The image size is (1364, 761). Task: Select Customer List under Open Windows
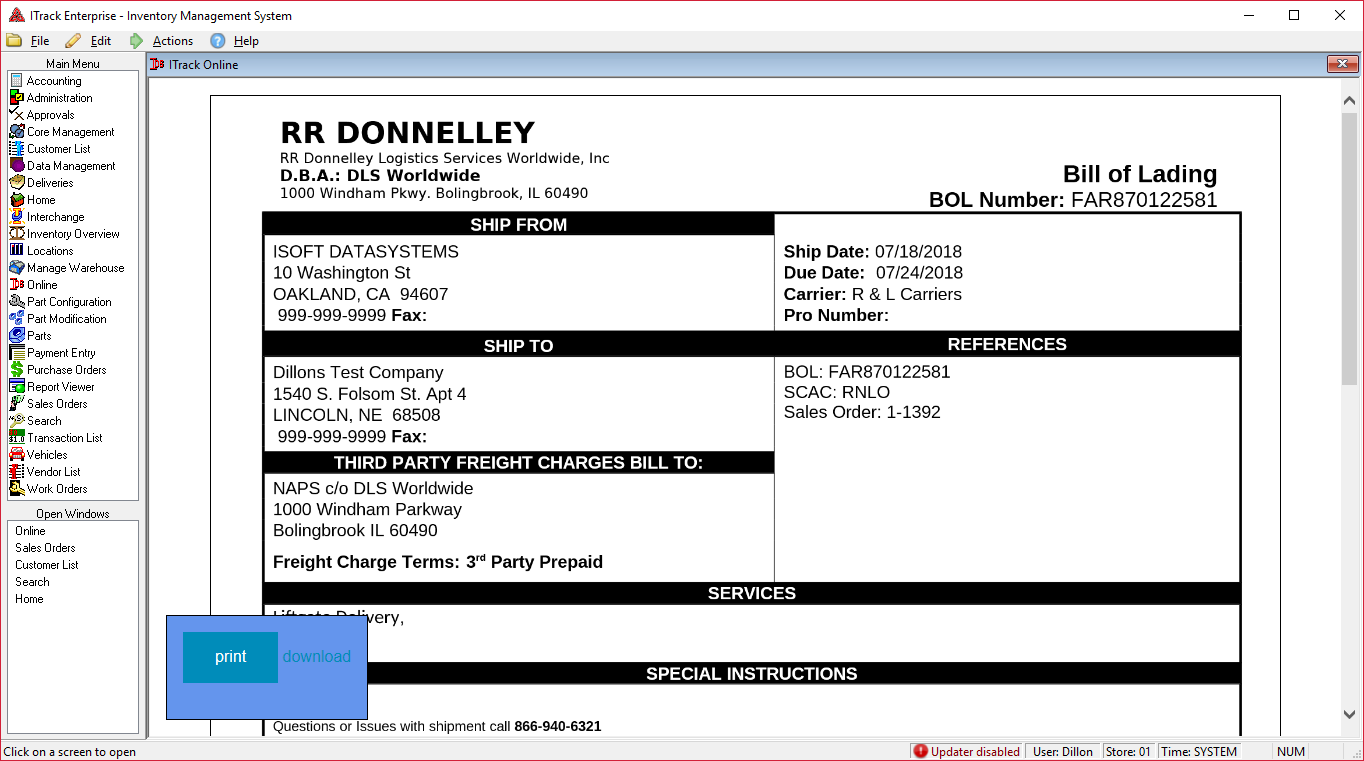[46, 565]
